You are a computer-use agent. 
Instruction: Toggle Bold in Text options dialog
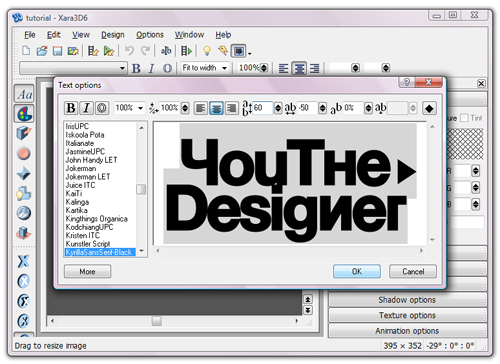click(71, 108)
